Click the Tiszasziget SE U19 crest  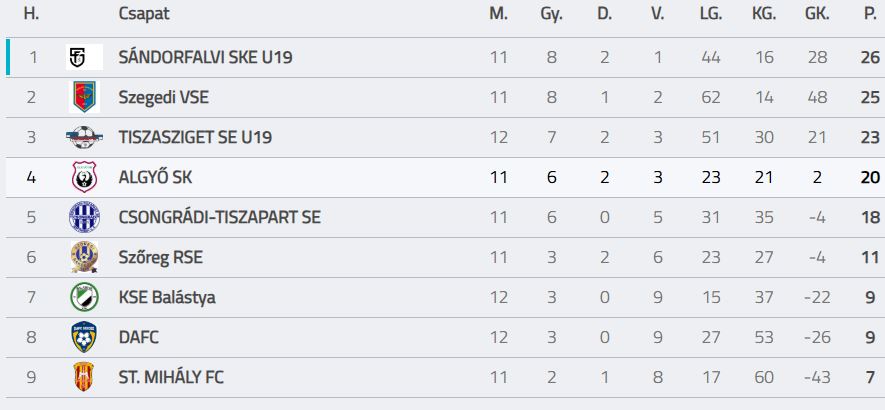click(x=84, y=137)
